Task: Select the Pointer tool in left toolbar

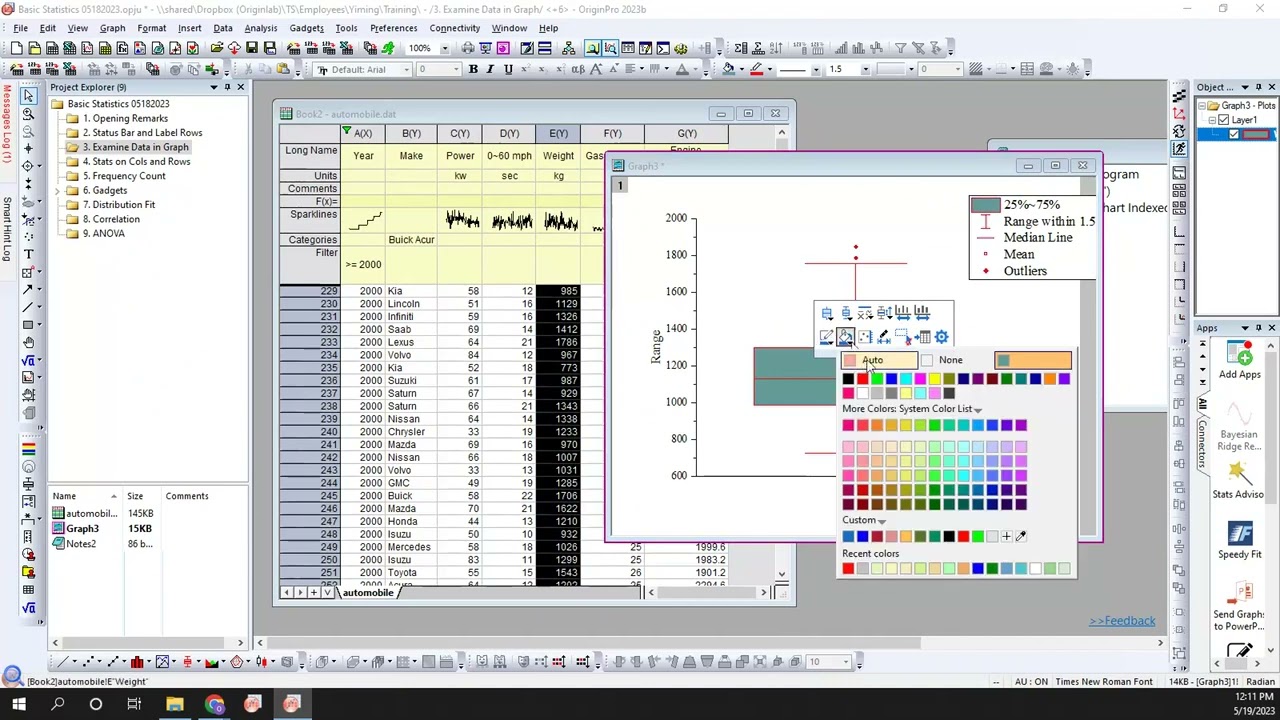Action: (x=28, y=94)
